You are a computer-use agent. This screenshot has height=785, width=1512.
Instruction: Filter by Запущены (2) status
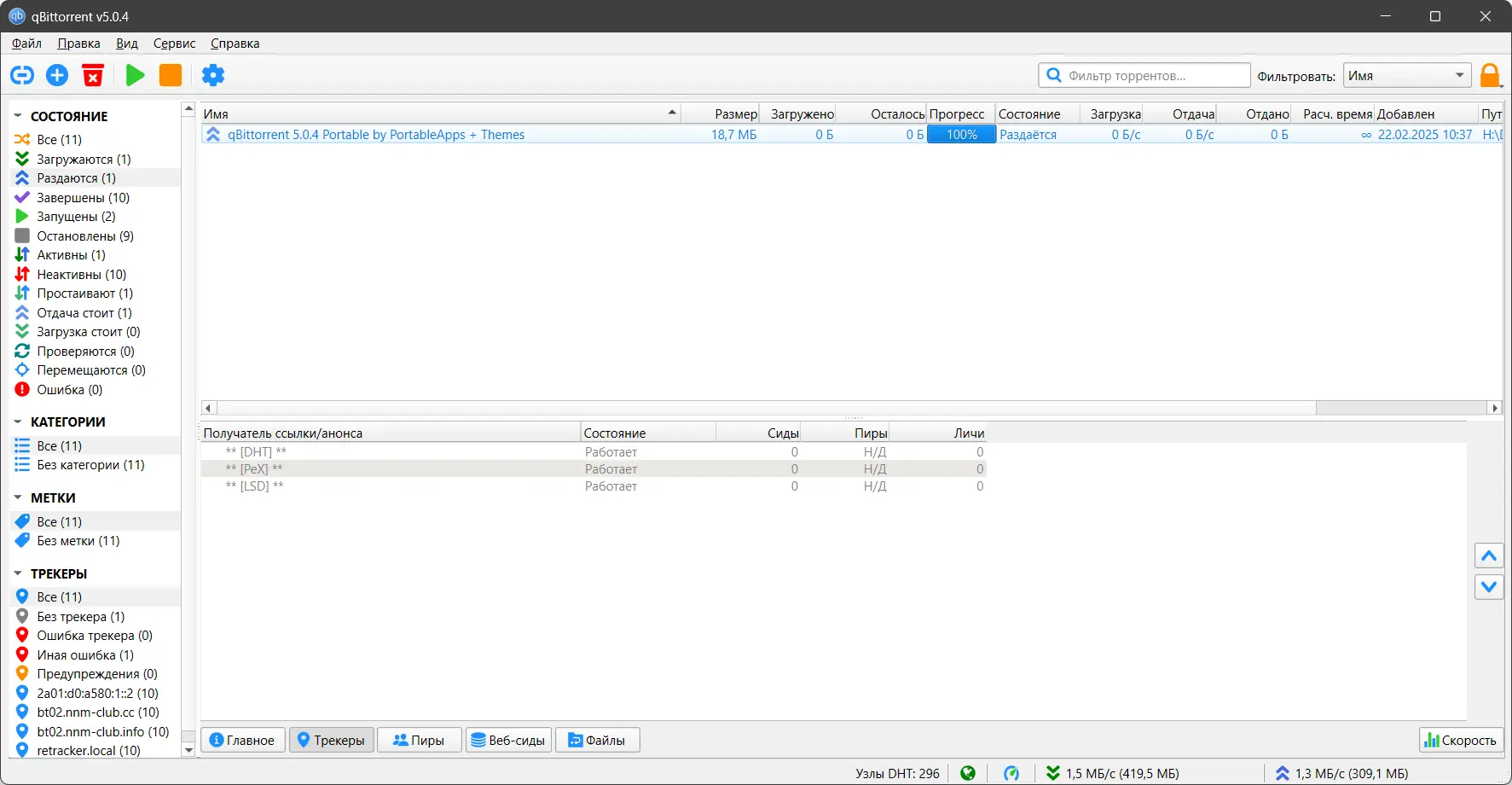coord(76,216)
